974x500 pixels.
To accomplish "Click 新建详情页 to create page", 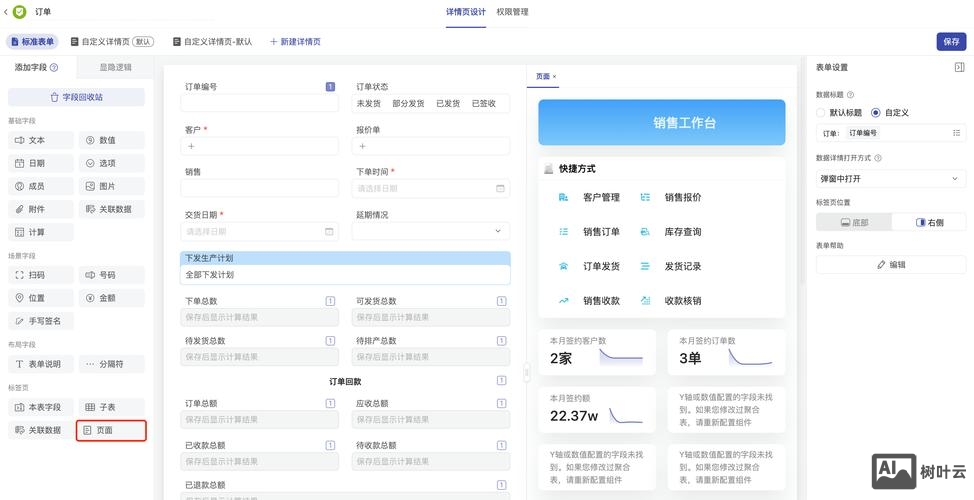I will pyautogui.click(x=295, y=42).
